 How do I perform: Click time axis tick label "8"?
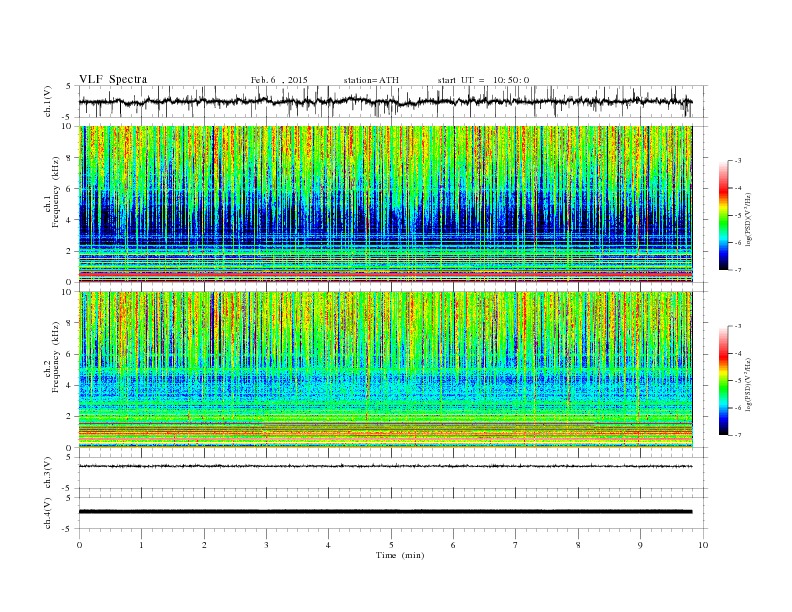pos(578,545)
